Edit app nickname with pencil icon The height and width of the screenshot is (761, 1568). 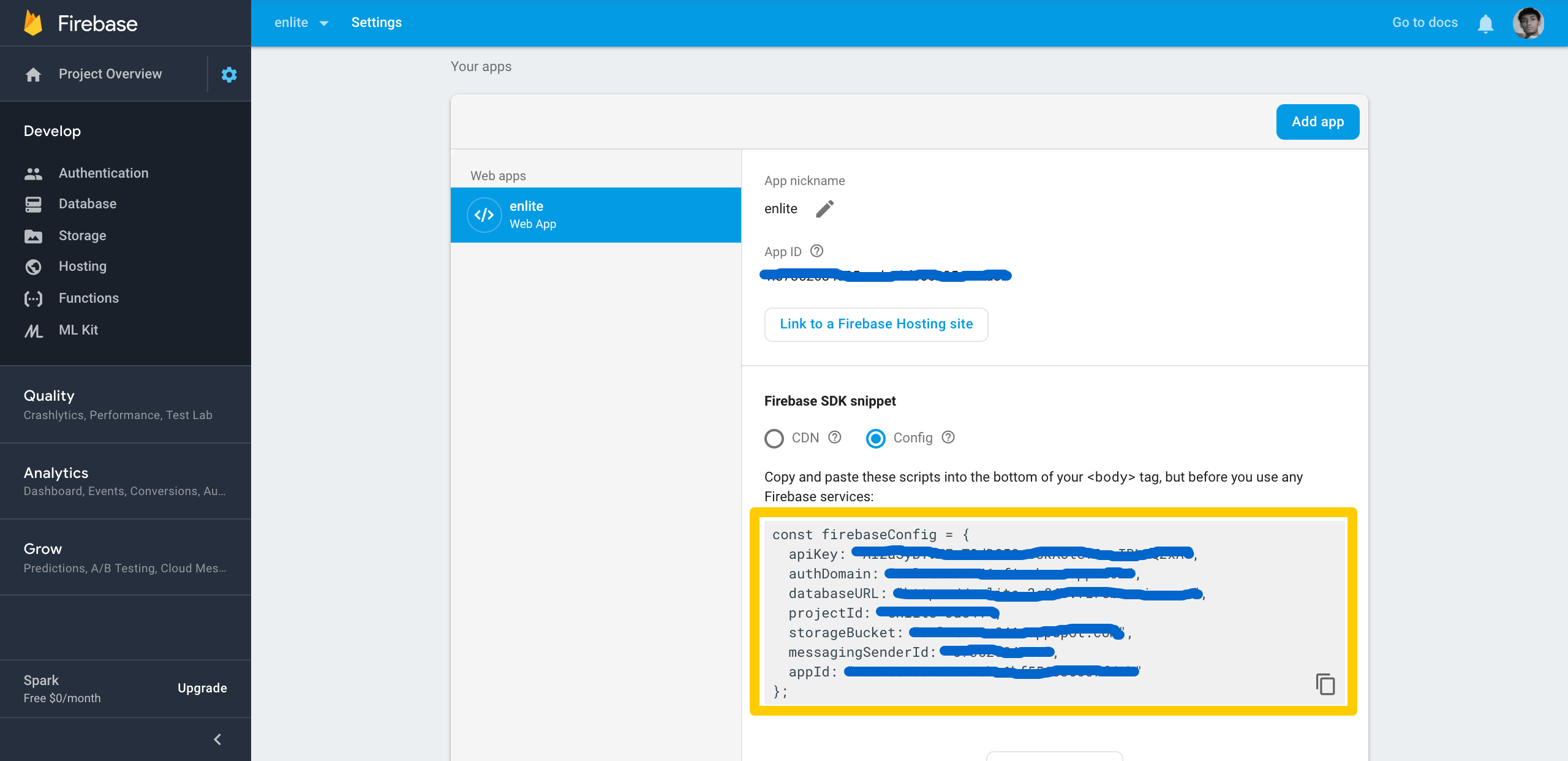824,209
